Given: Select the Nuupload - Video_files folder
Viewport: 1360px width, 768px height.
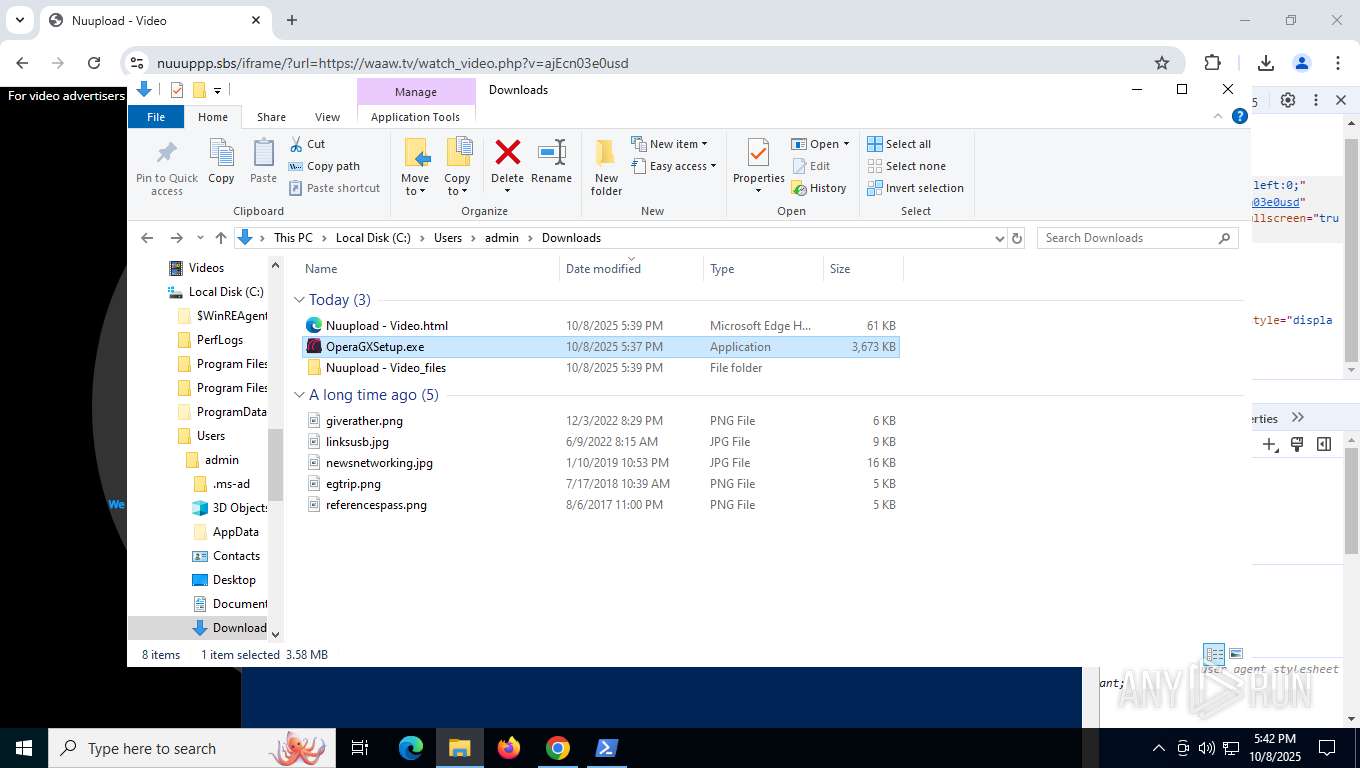Looking at the screenshot, I should (600, 368).
